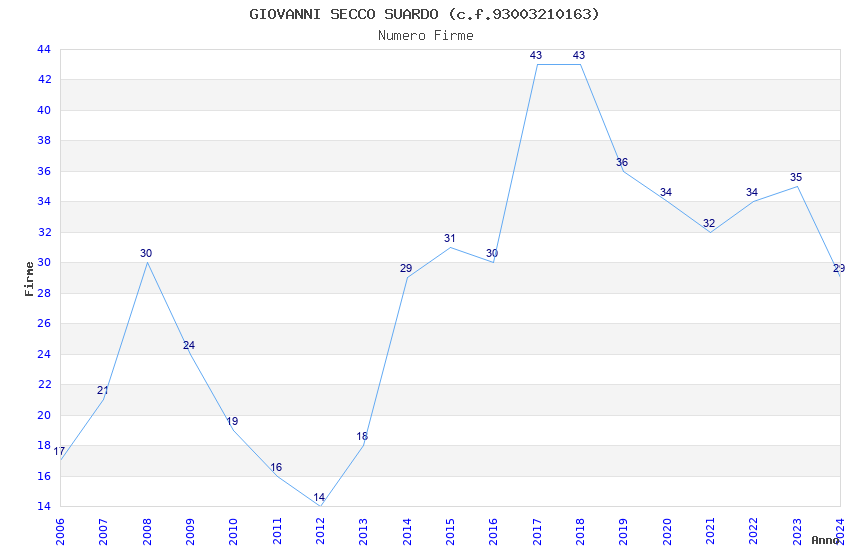Screen dimensions: 850x550
Task: Click data label 30 at 2008 peak
Action: (x=146, y=253)
